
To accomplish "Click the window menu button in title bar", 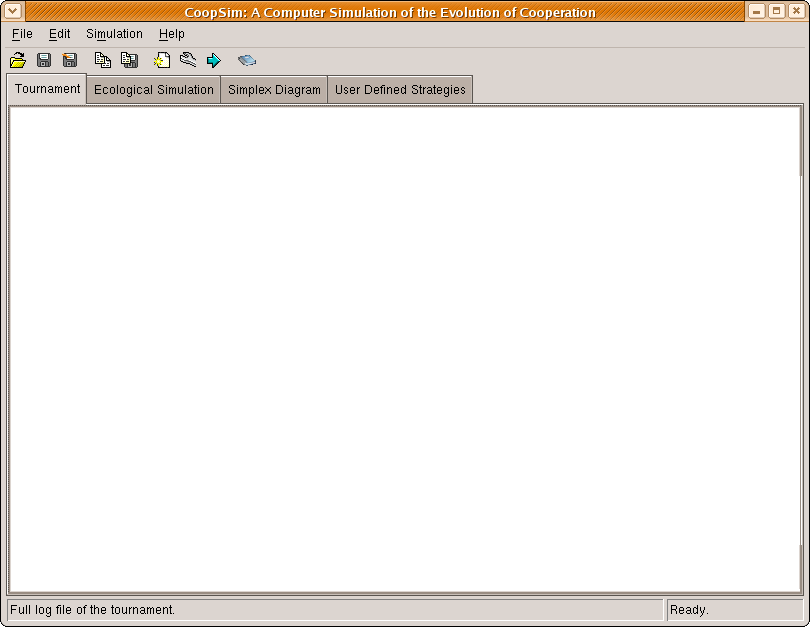I will [x=13, y=12].
